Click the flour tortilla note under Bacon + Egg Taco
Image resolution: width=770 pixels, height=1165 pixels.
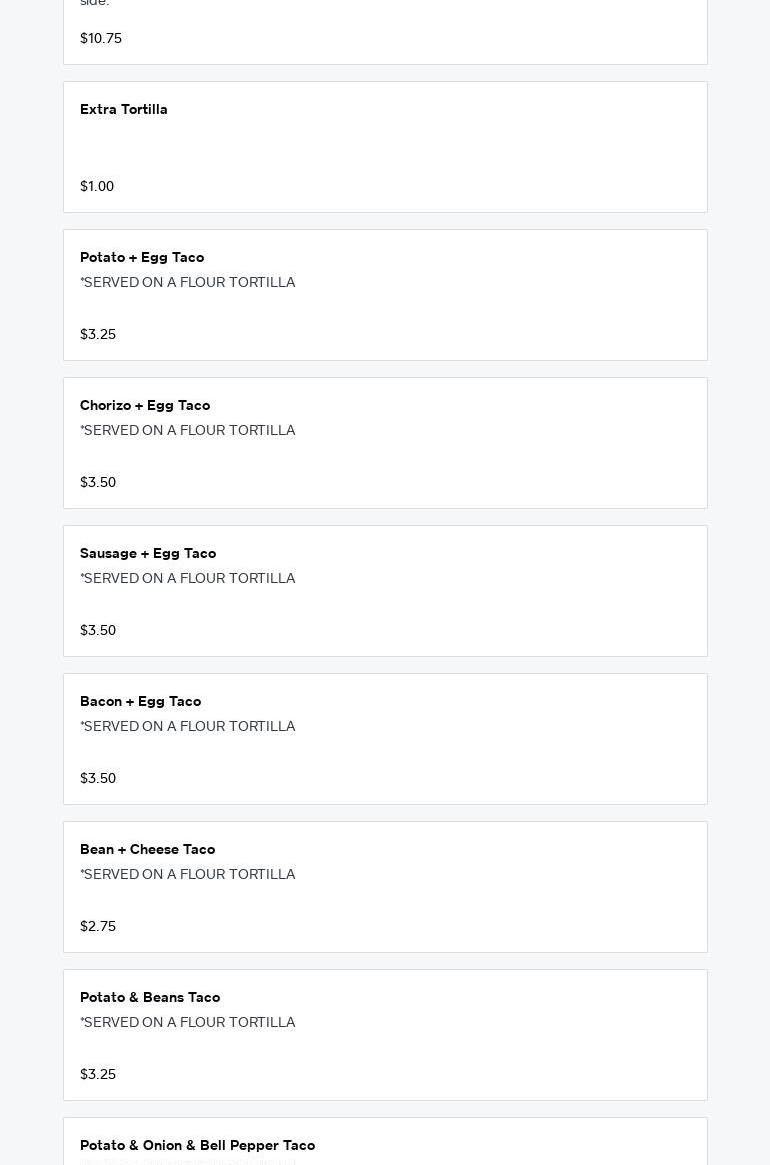(x=188, y=727)
